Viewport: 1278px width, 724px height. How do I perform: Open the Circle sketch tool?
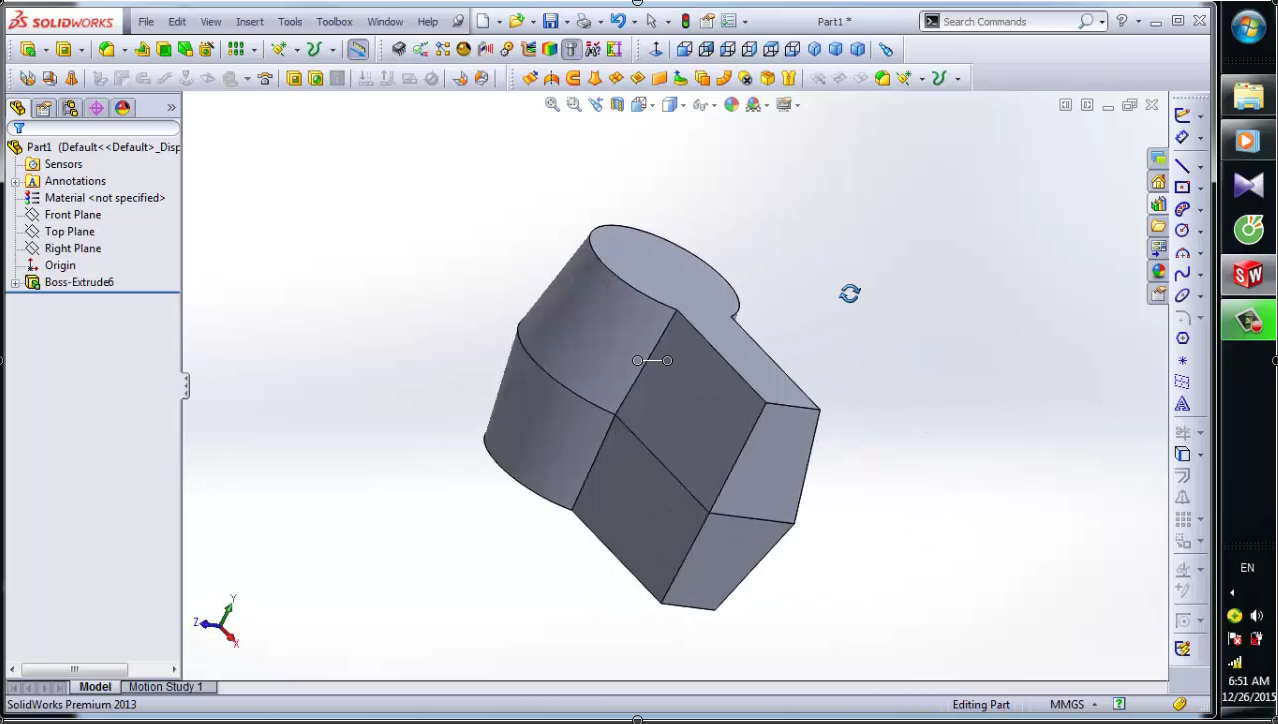point(1182,229)
